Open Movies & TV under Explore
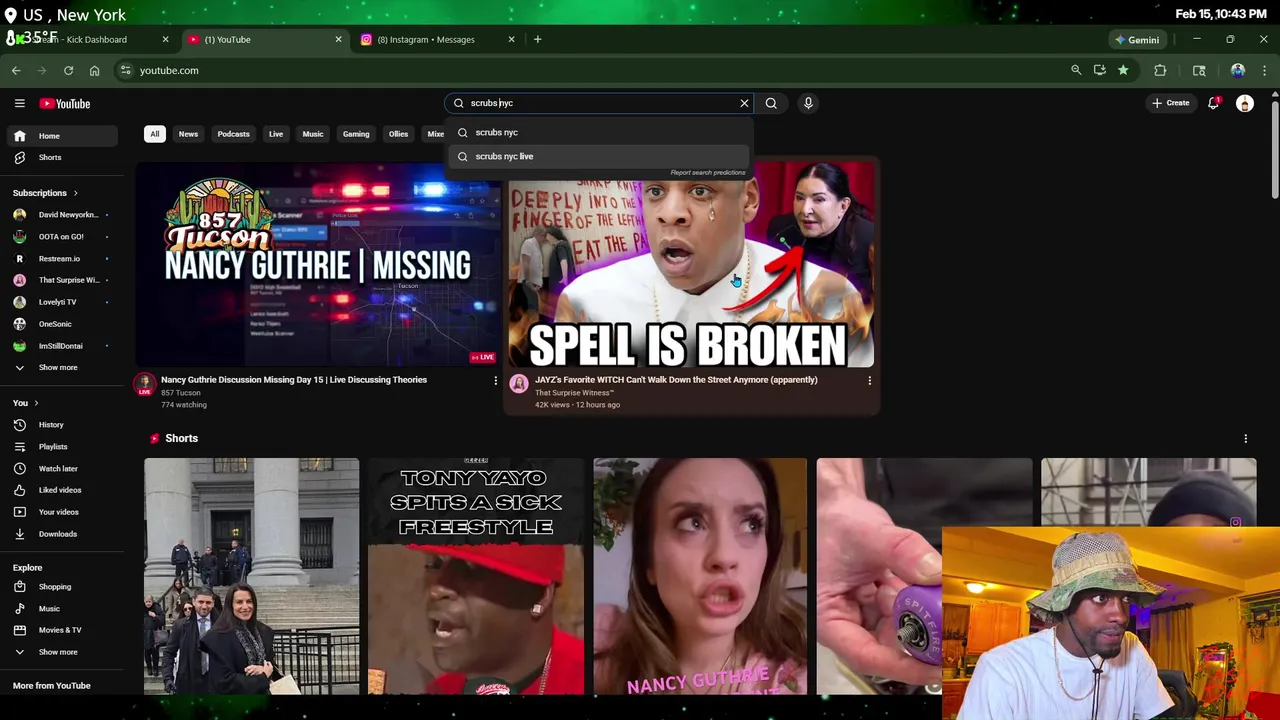Screen dimensions: 1280x720 (60, 630)
